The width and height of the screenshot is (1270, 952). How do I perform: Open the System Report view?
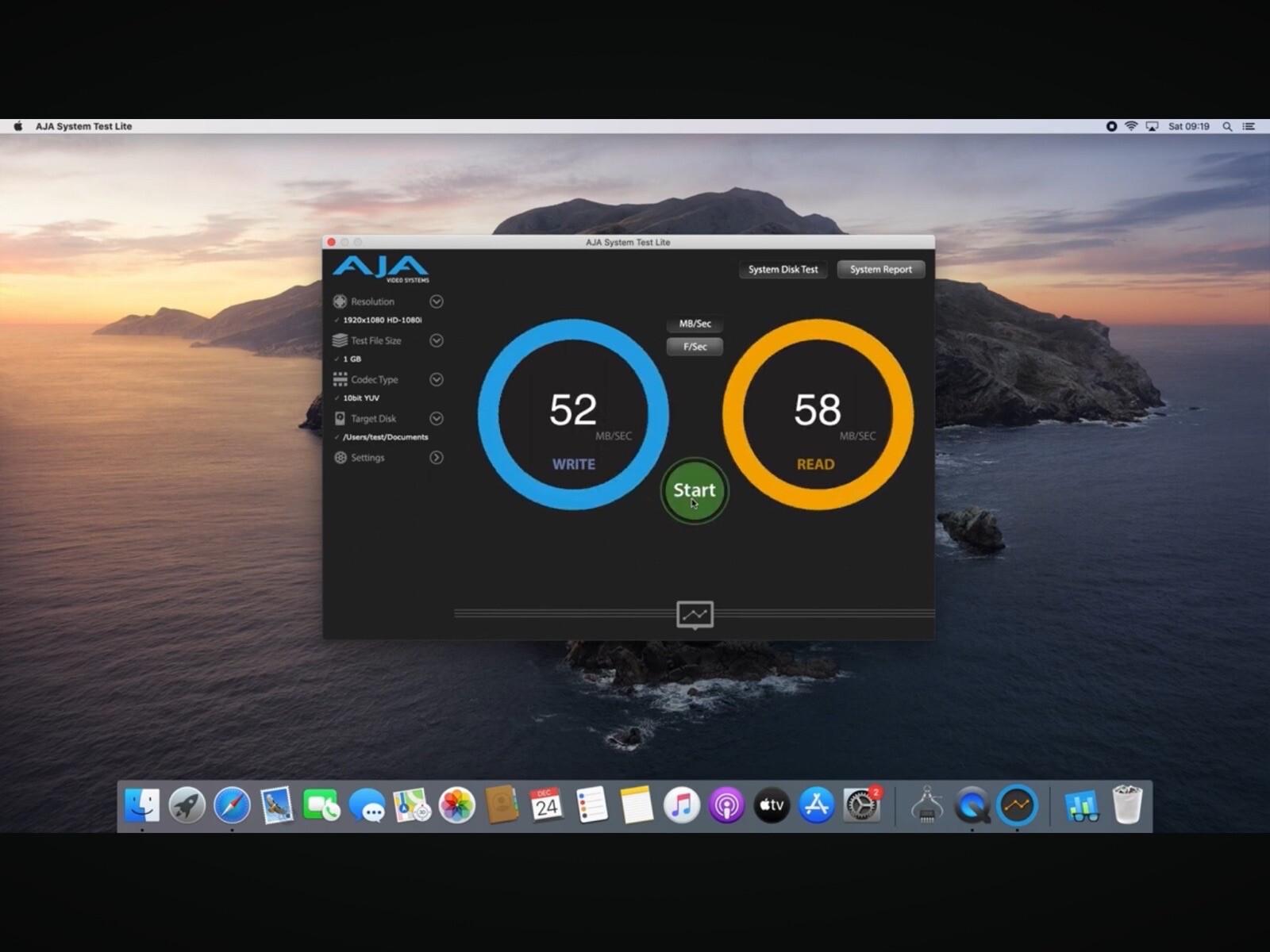coord(880,270)
